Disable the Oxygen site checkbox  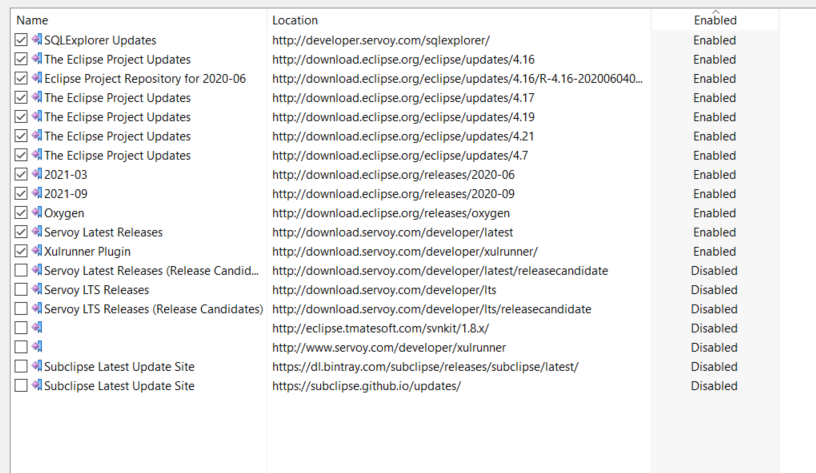21,213
